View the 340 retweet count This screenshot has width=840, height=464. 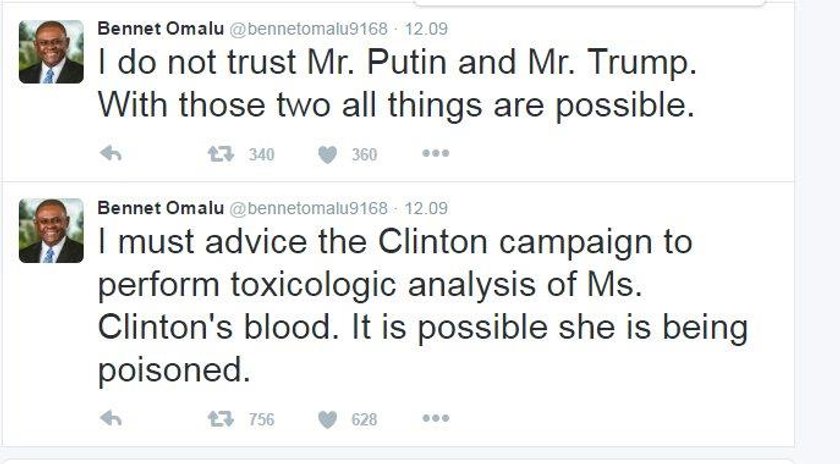261,155
